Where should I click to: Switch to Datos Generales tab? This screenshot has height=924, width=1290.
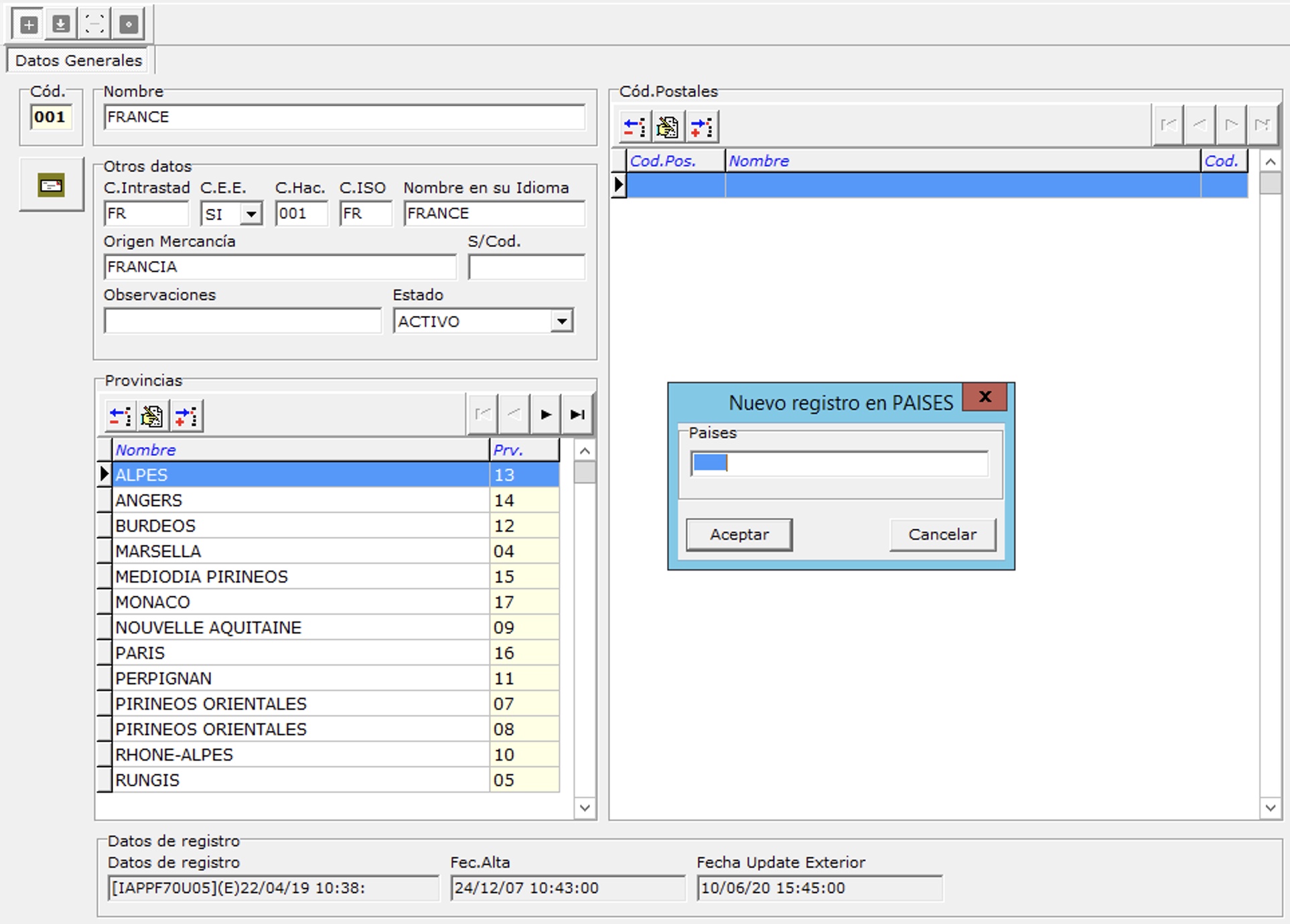78,60
